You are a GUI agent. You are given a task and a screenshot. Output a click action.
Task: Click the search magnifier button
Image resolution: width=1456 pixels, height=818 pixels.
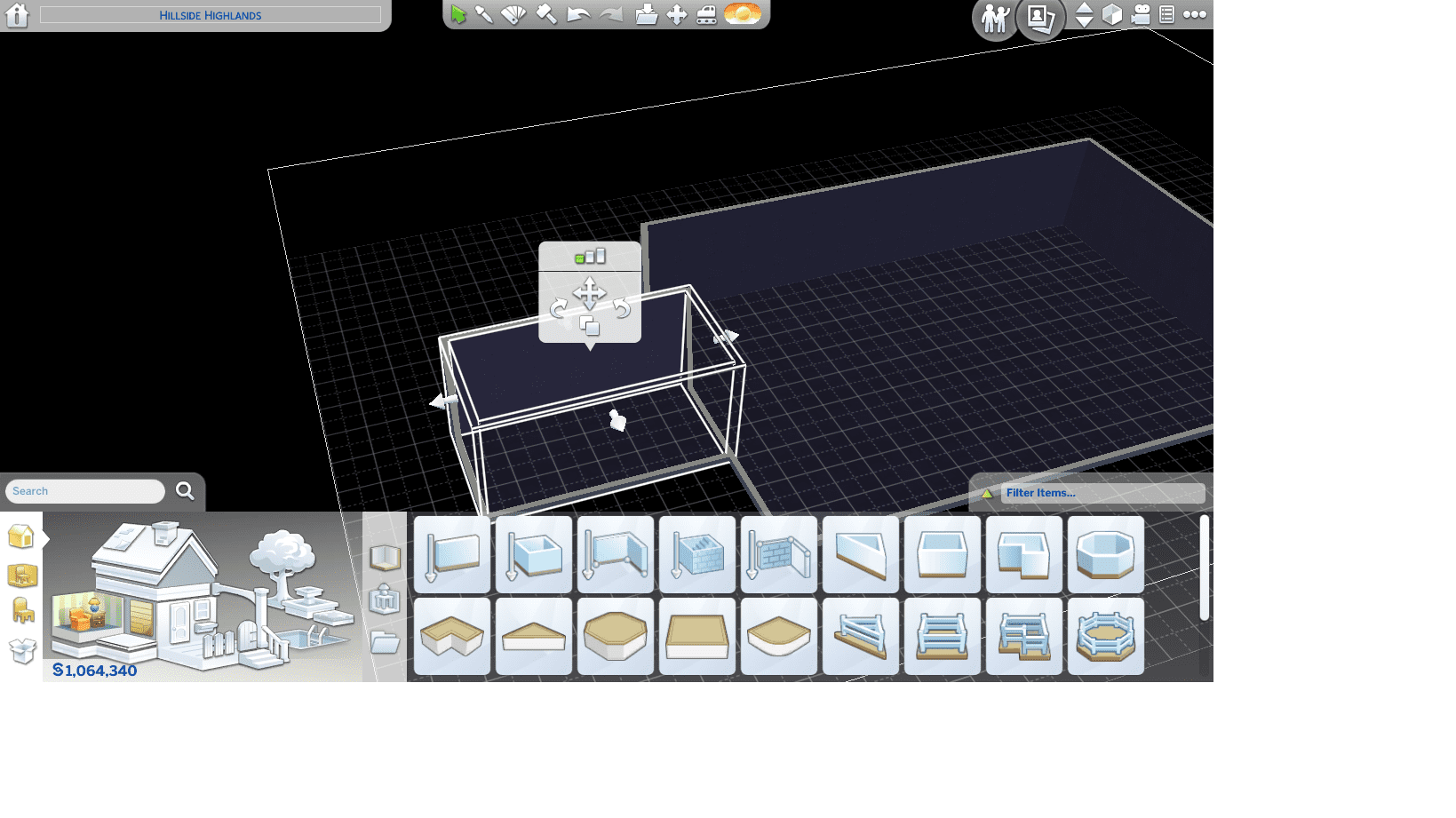[x=185, y=491]
